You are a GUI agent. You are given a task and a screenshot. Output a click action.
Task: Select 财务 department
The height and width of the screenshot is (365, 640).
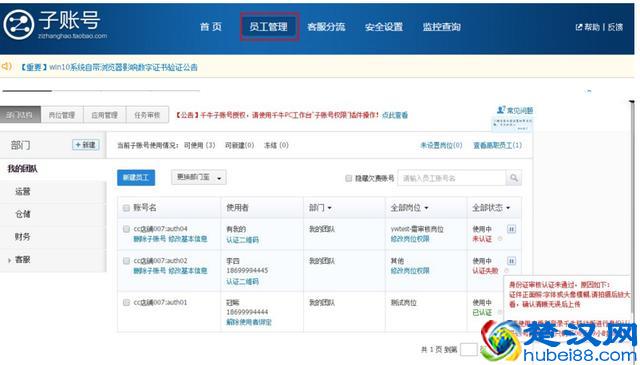pos(22,237)
